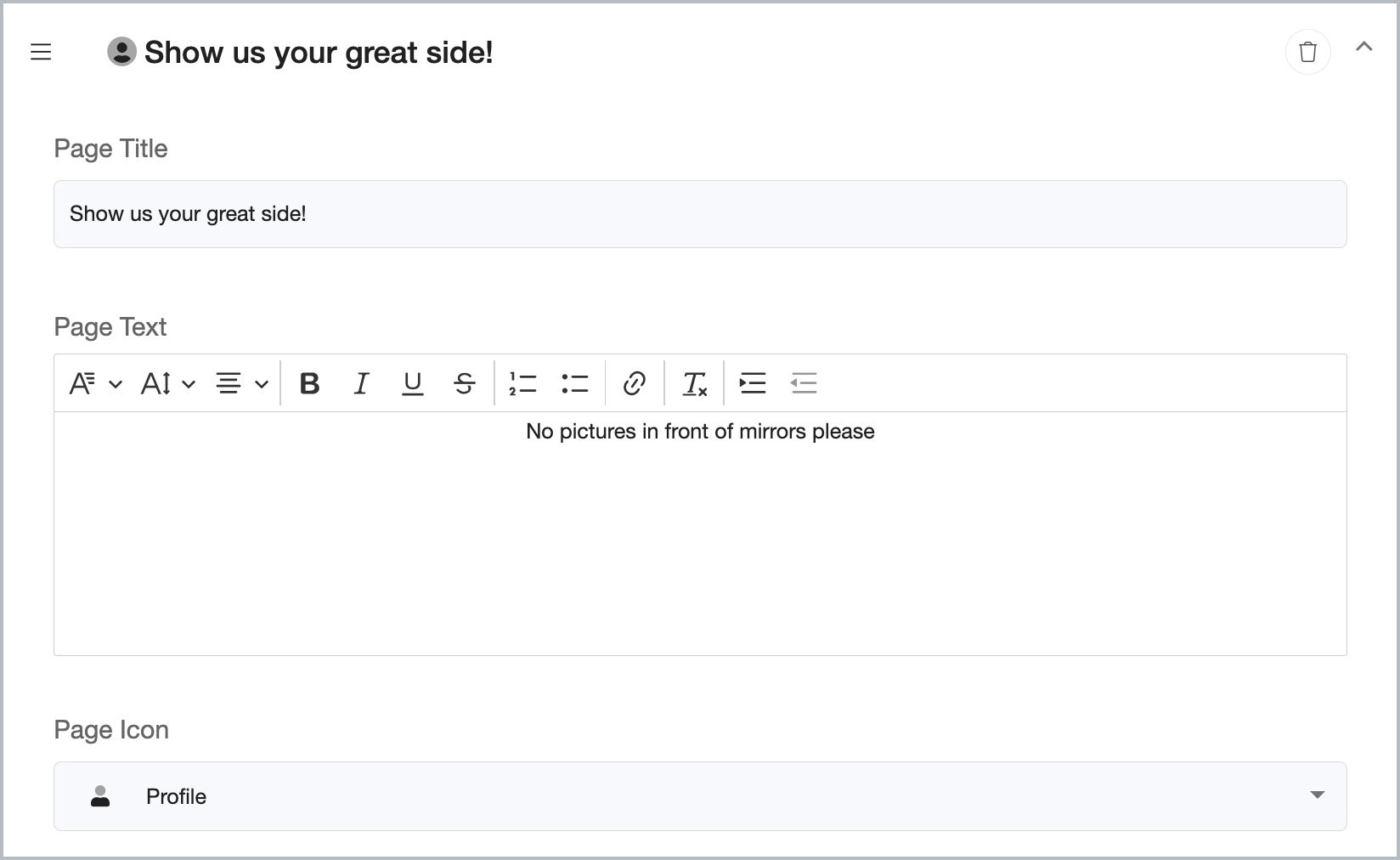This screenshot has width=1400, height=860.
Task: Decrease paragraph indent
Action: pos(804,383)
